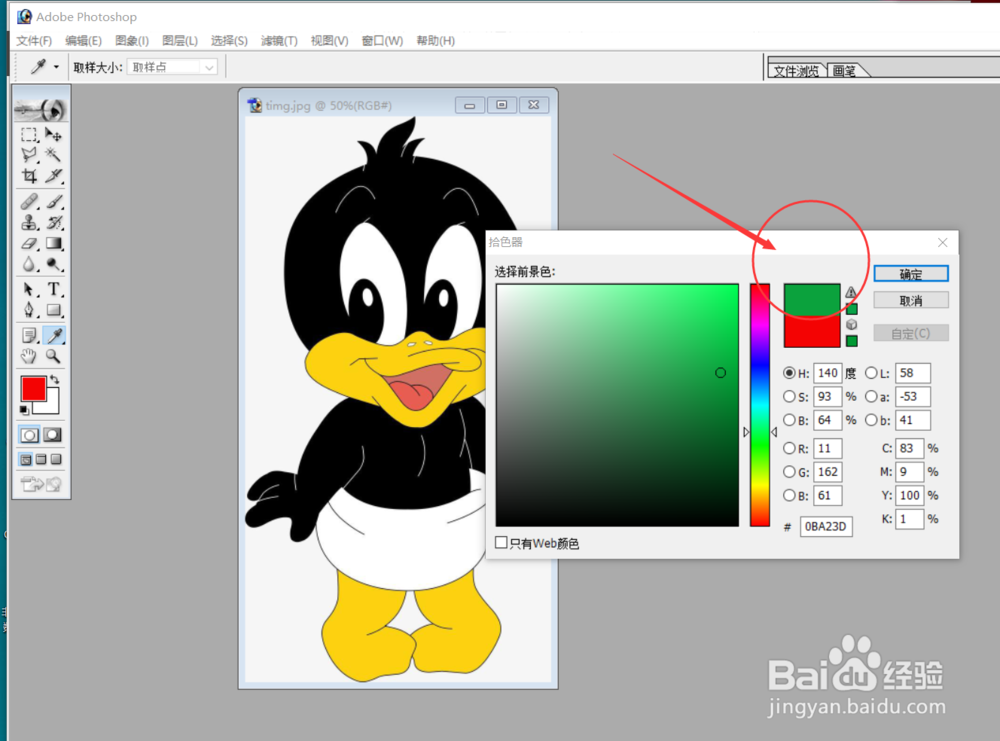
Task: Jump to ImageReady button
Action: 41,485
